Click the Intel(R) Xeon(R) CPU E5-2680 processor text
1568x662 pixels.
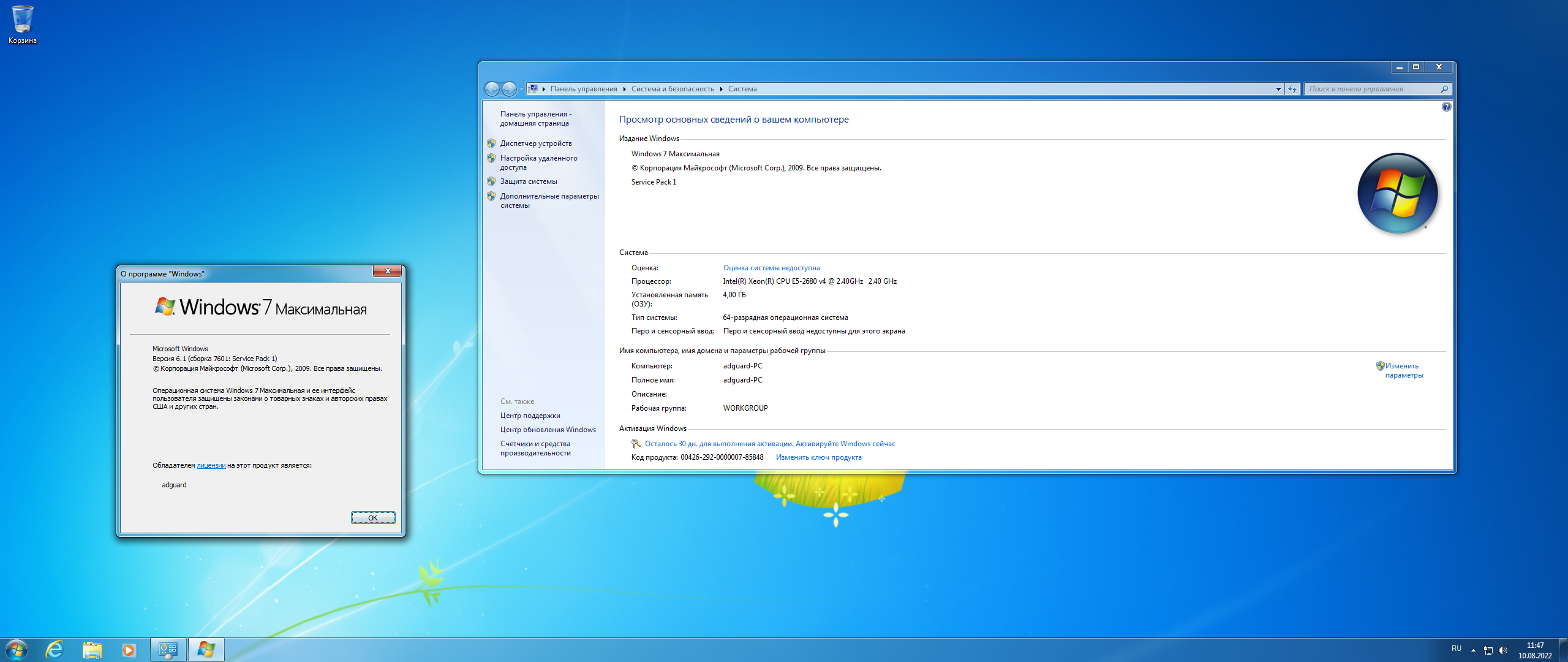(x=810, y=281)
